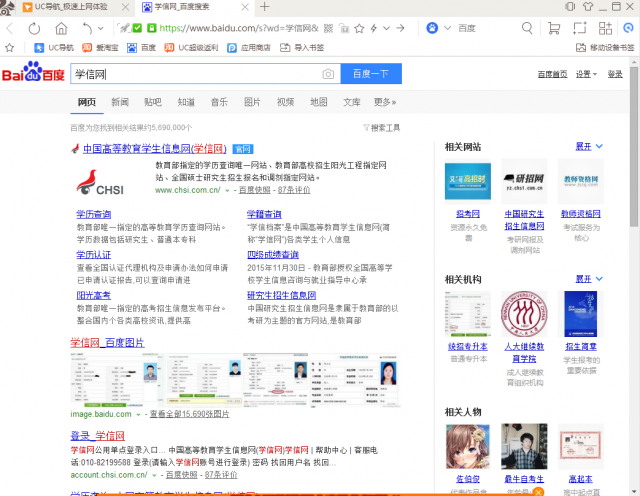Switch to the 贴吧 search tab
The width and height of the screenshot is (640, 496).
tap(153, 102)
